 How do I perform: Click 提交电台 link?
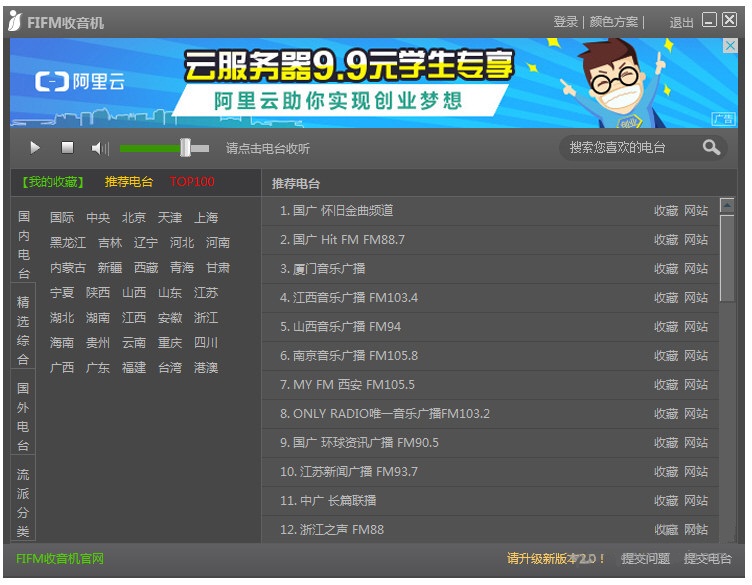point(708,559)
